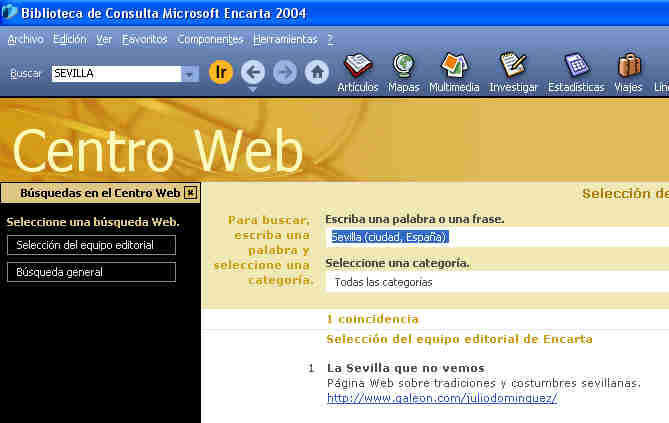Screen dimensions: 669x423
Task: Open the Archivo menu
Action: click(x=25, y=39)
